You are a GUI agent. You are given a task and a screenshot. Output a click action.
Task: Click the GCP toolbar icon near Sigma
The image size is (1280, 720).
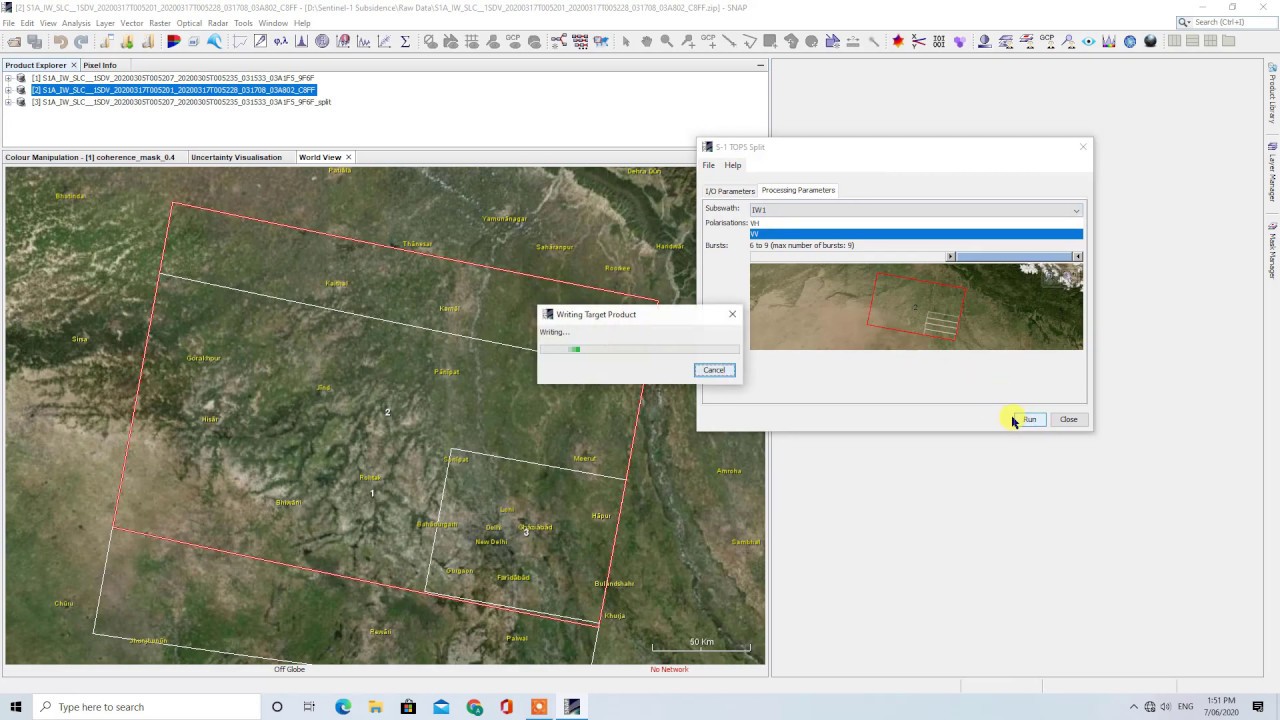click(x=513, y=41)
